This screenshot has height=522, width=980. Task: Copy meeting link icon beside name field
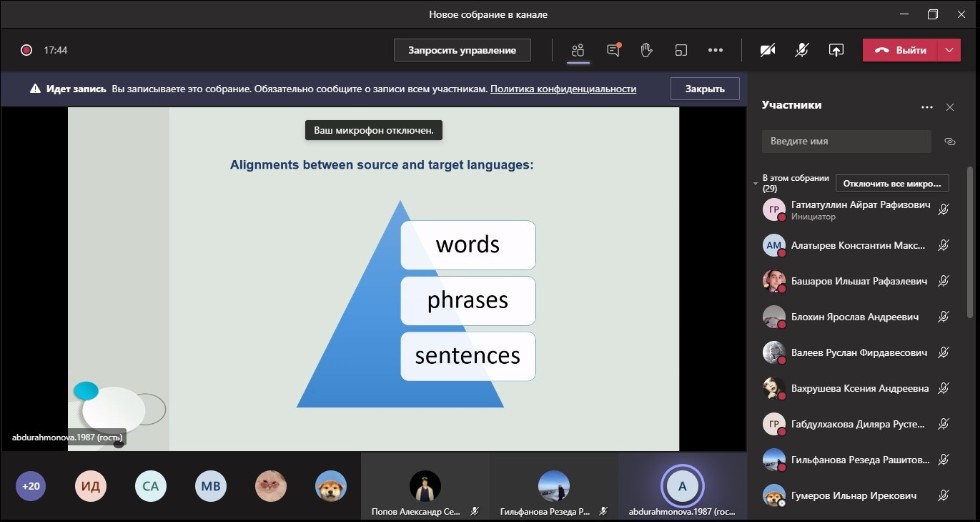point(950,142)
